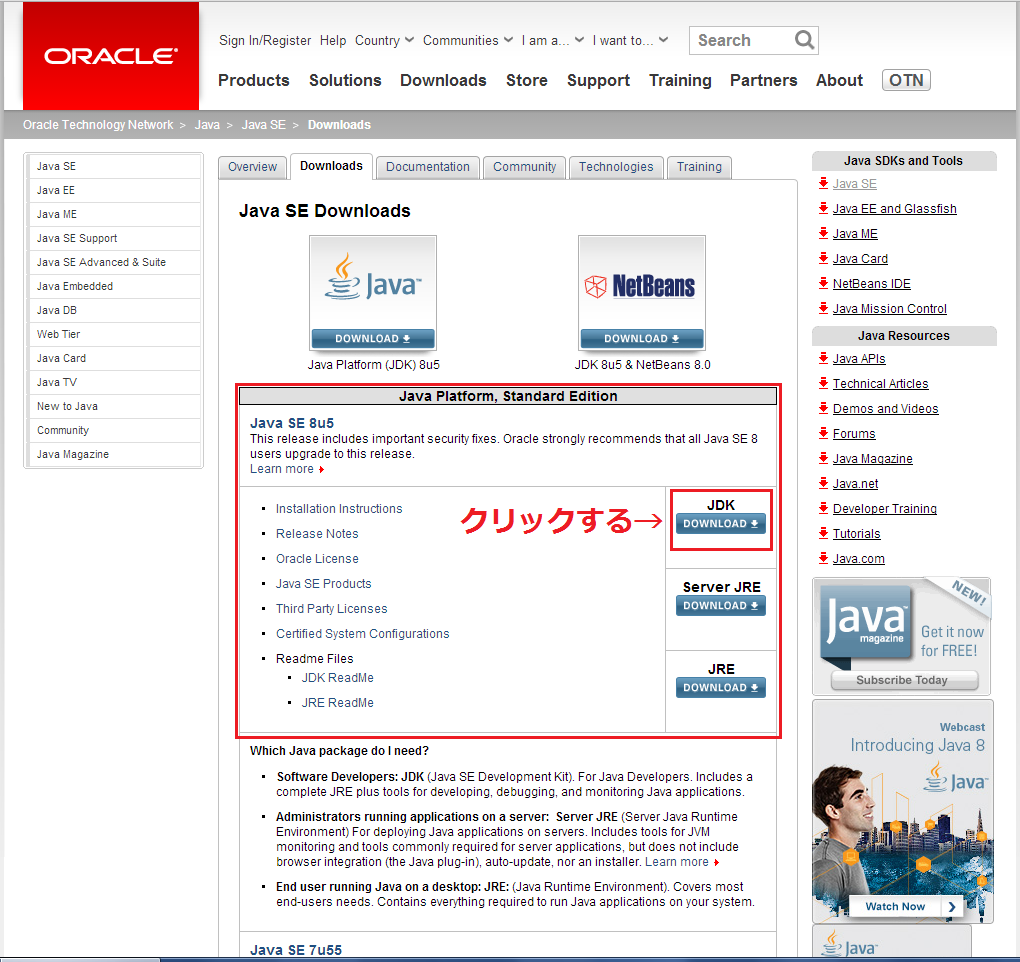1020x962 pixels.
Task: Click red arrow icon beside Java EE and Glassfish
Action: (x=824, y=208)
